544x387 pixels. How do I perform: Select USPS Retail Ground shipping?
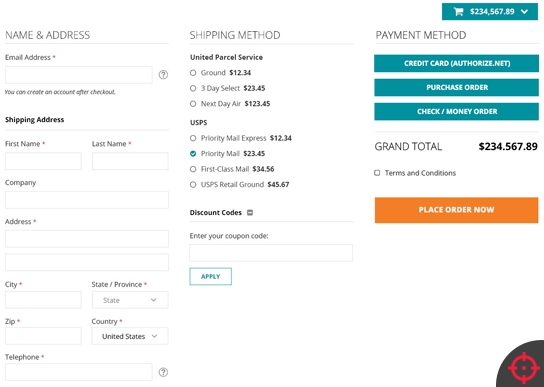coord(193,185)
